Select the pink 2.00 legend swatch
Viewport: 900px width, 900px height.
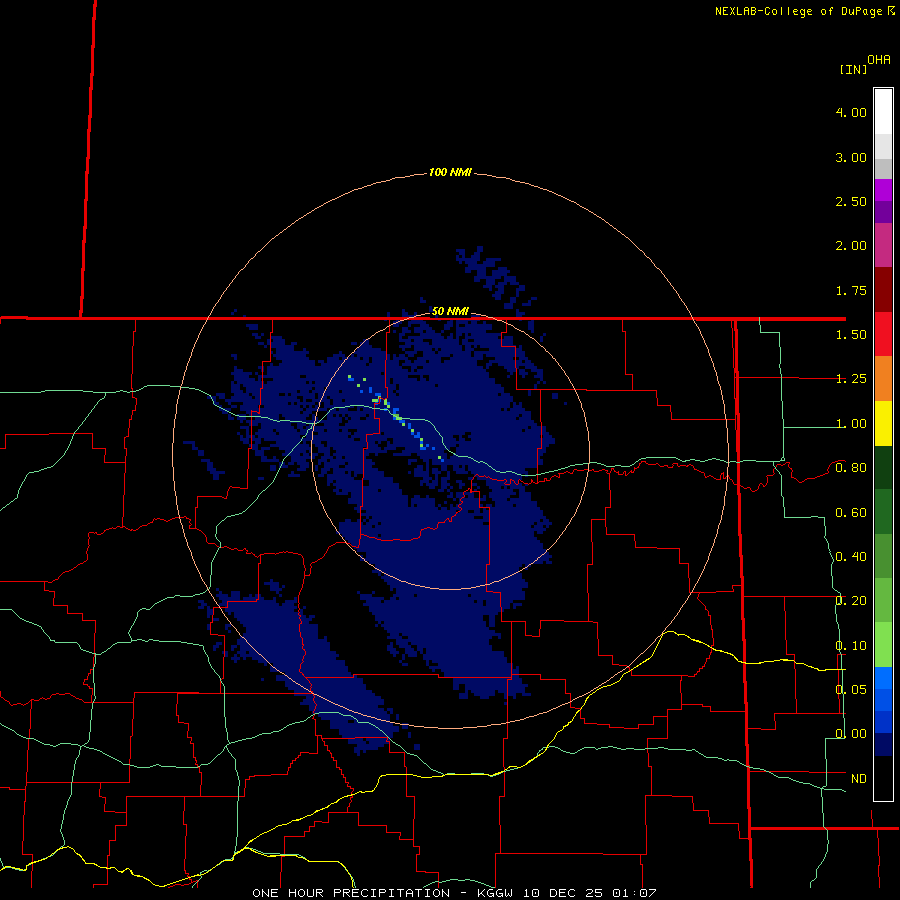point(883,245)
